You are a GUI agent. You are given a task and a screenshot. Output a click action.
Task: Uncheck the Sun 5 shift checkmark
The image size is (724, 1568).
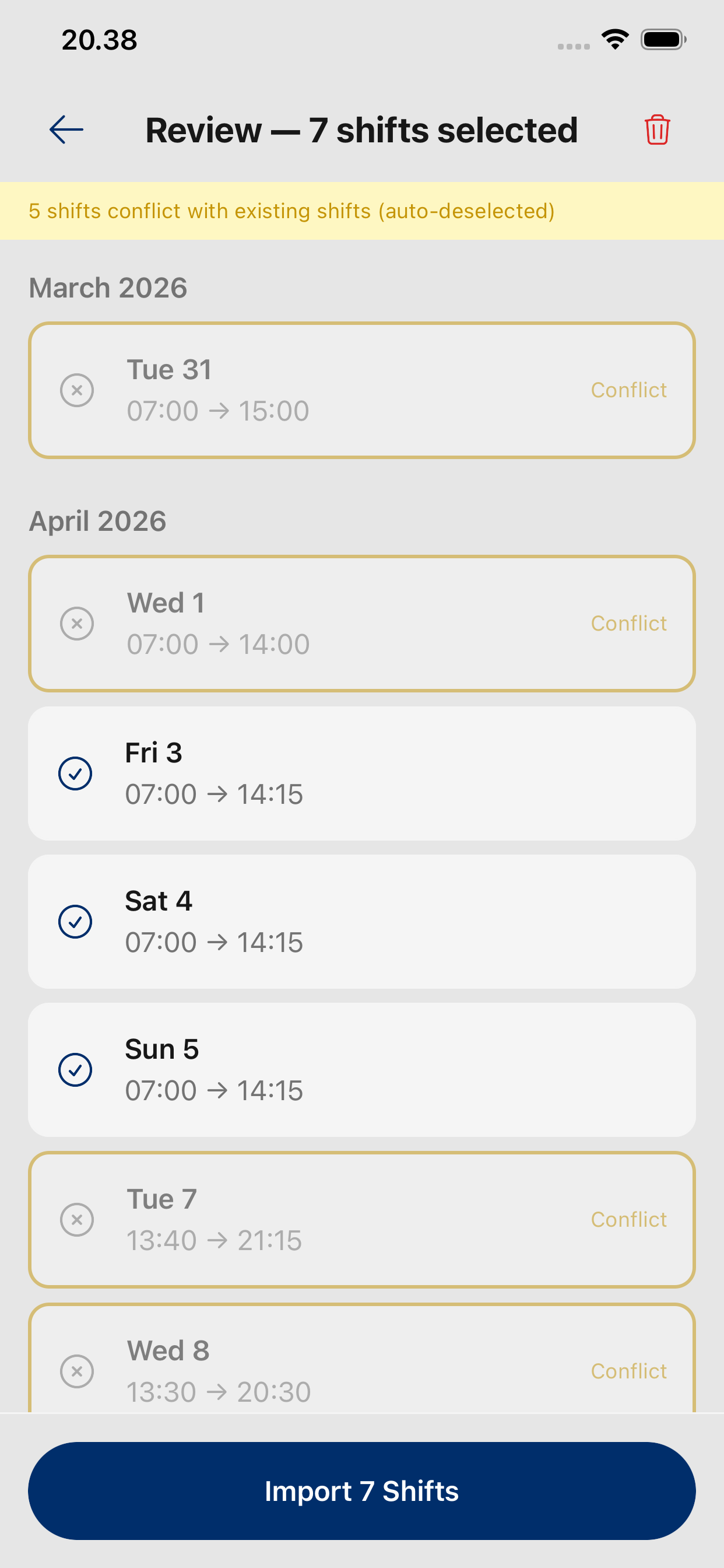click(75, 1070)
